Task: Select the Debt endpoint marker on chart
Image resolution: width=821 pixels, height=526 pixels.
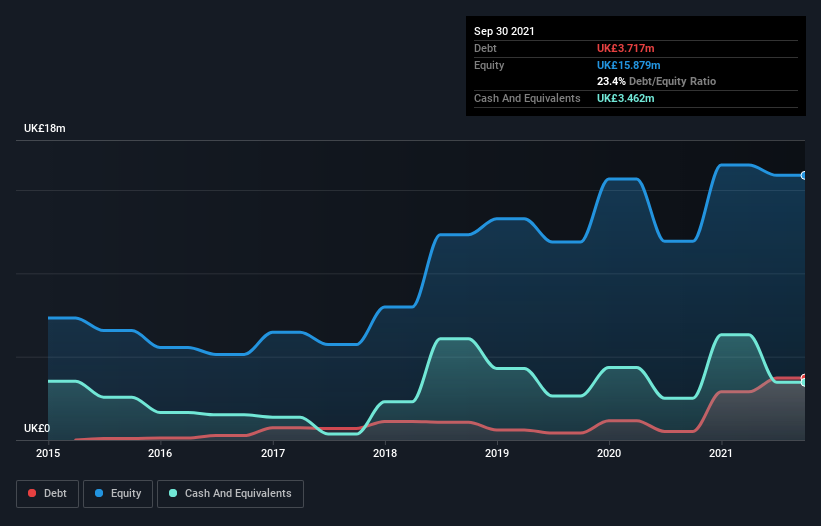Action: click(804, 377)
